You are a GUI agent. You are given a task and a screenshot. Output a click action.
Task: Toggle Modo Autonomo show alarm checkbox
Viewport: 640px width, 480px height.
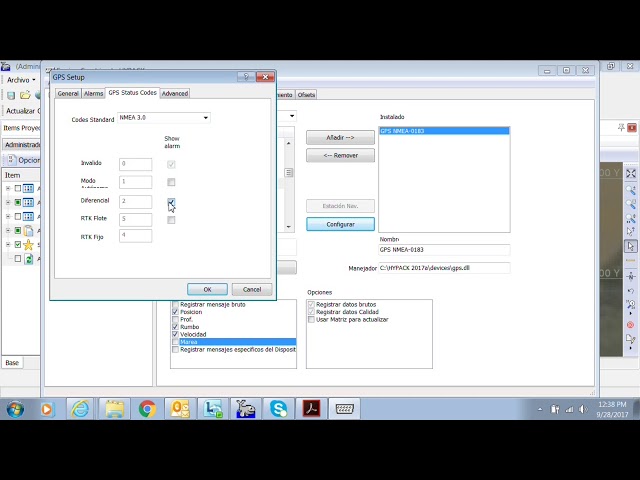171,182
